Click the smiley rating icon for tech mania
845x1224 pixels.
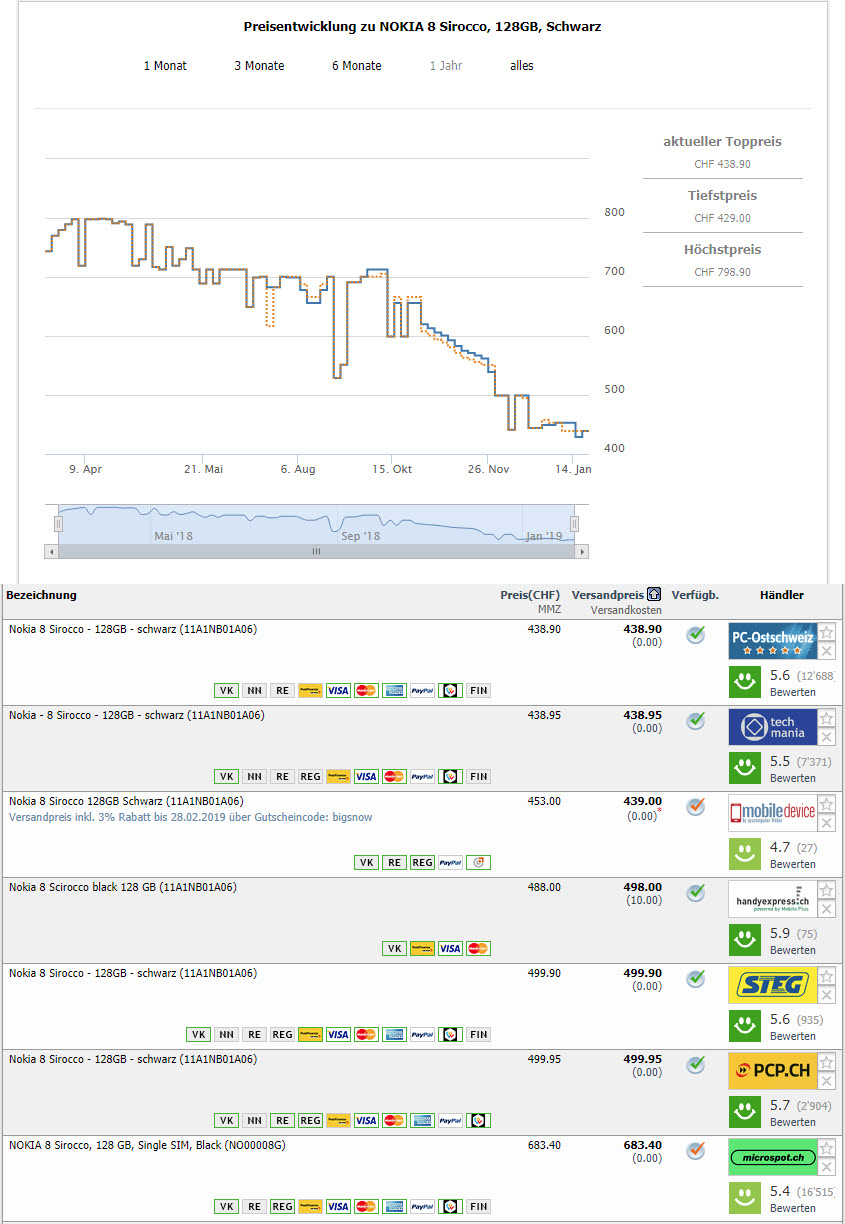coord(745,768)
